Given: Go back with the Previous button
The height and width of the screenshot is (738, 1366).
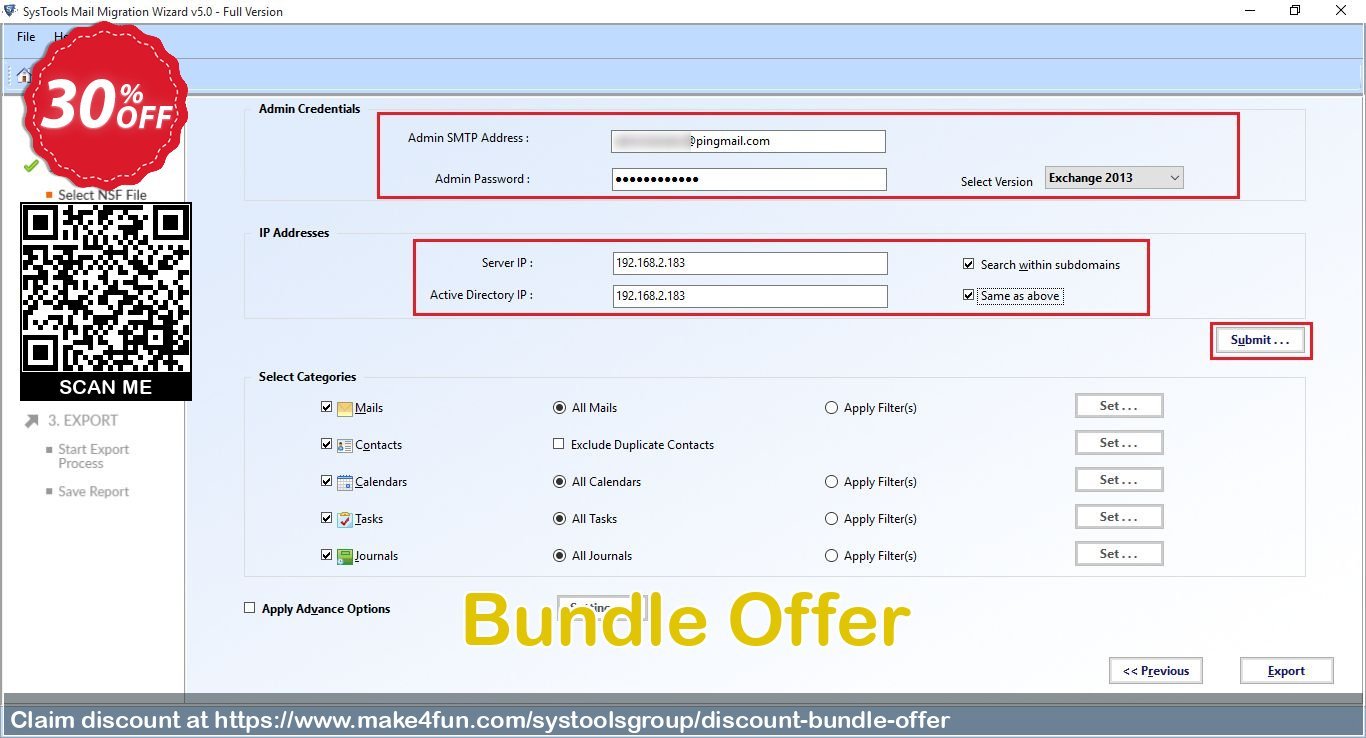Looking at the screenshot, I should click(1156, 671).
